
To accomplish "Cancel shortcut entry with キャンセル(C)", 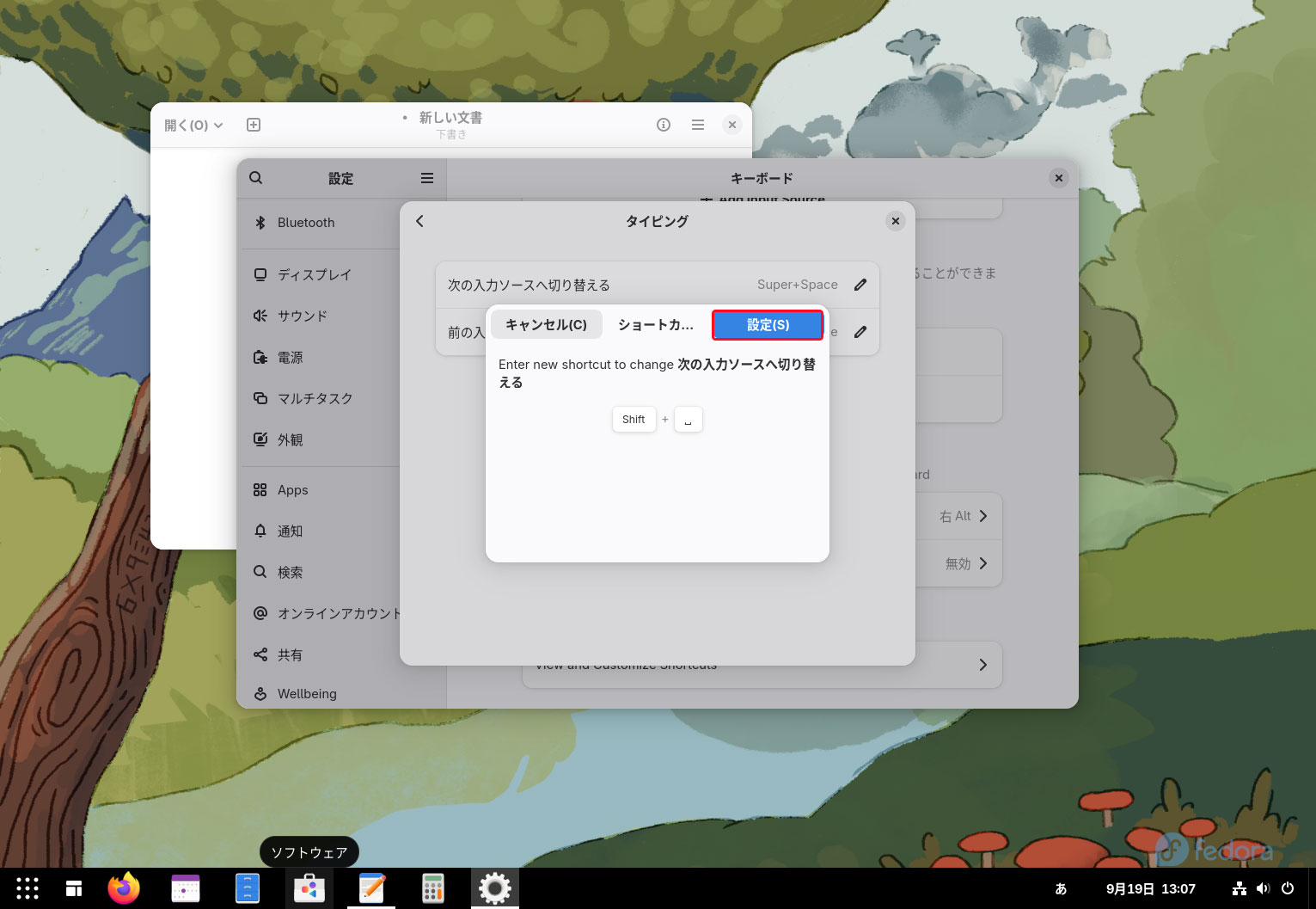I will 546,325.
